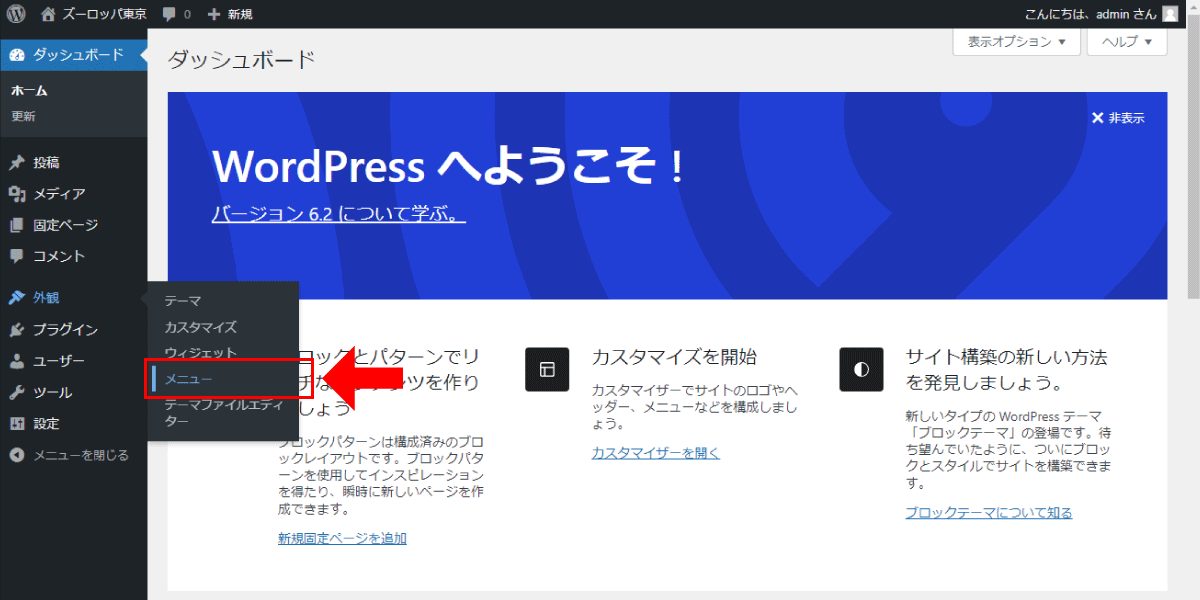Open the comments bubble in the admin bar

click(176, 14)
